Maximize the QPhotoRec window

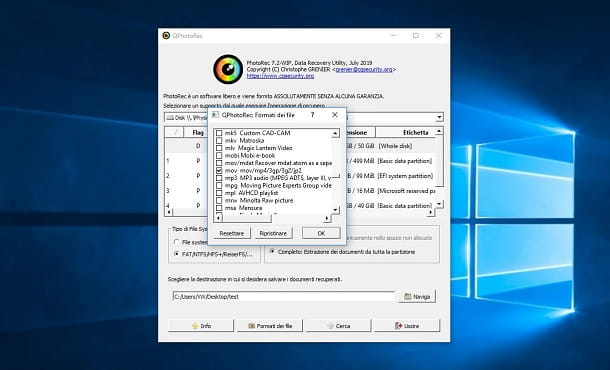416,35
